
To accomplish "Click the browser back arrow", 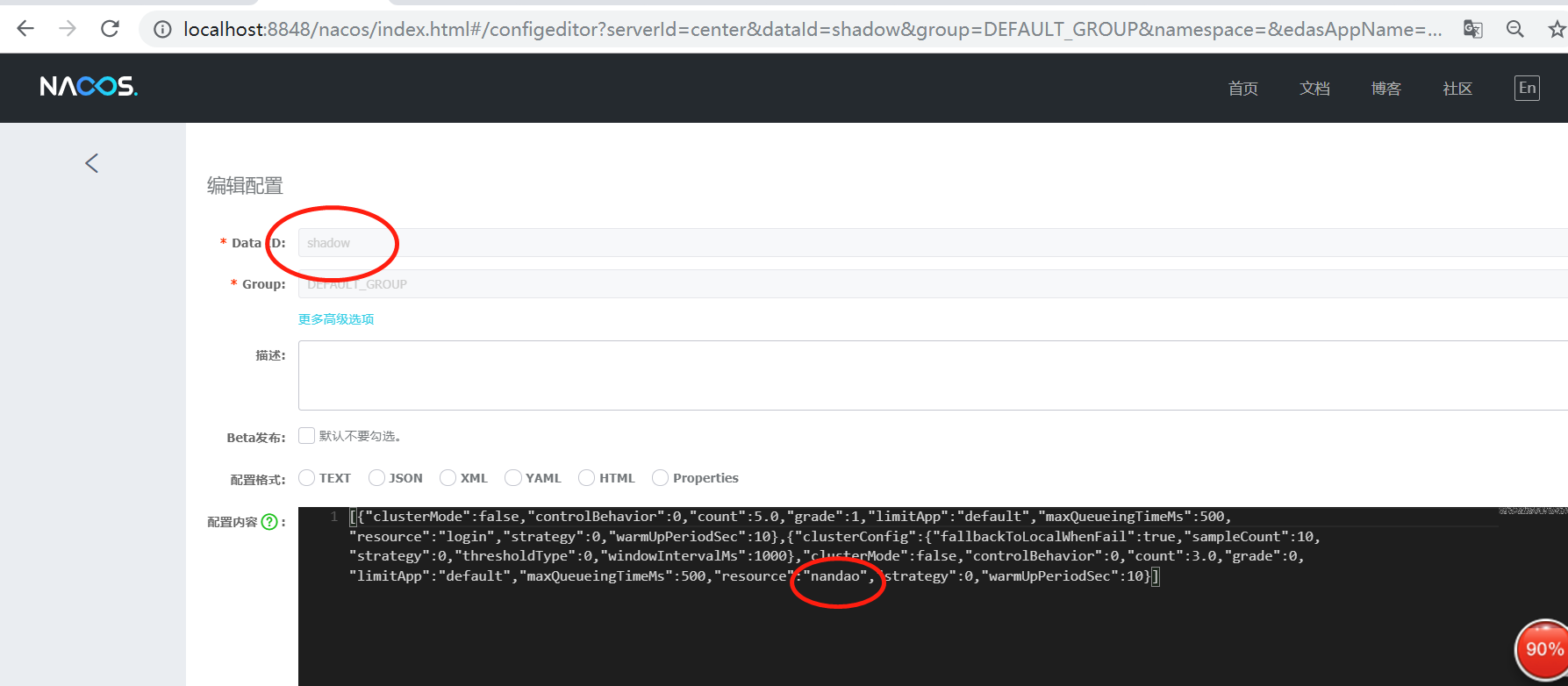I will pyautogui.click(x=25, y=29).
